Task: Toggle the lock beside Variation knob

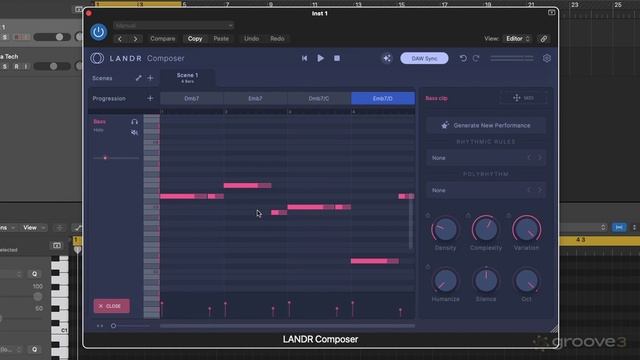Action: [509, 215]
